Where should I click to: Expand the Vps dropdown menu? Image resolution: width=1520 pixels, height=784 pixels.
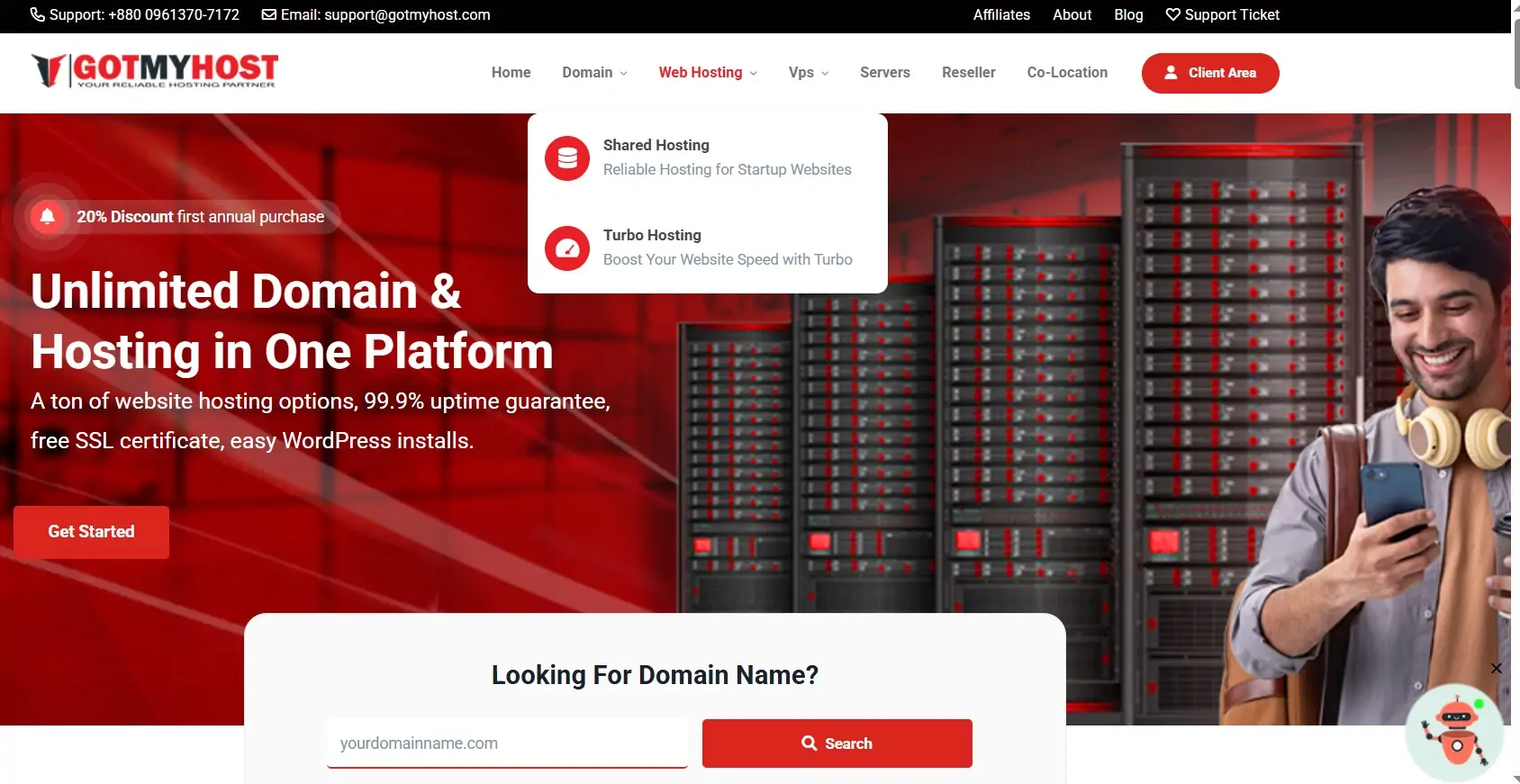pos(809,73)
